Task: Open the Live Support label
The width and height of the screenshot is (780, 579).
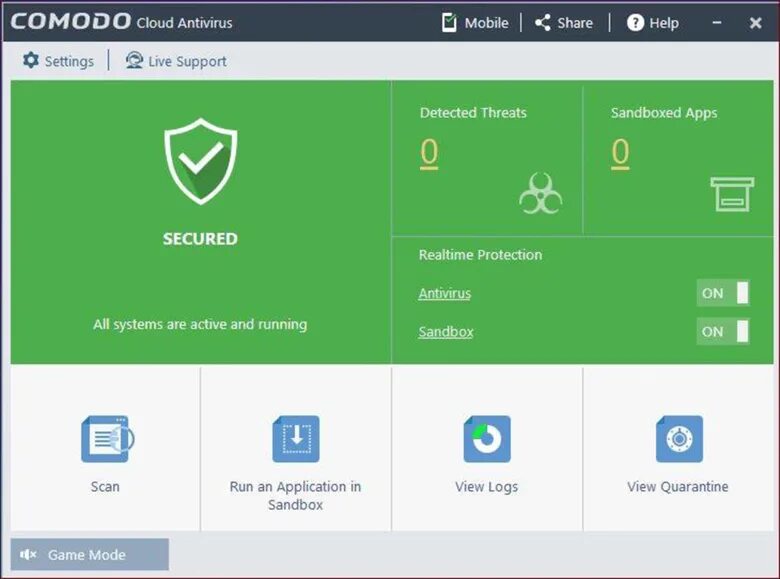Action: (187, 61)
